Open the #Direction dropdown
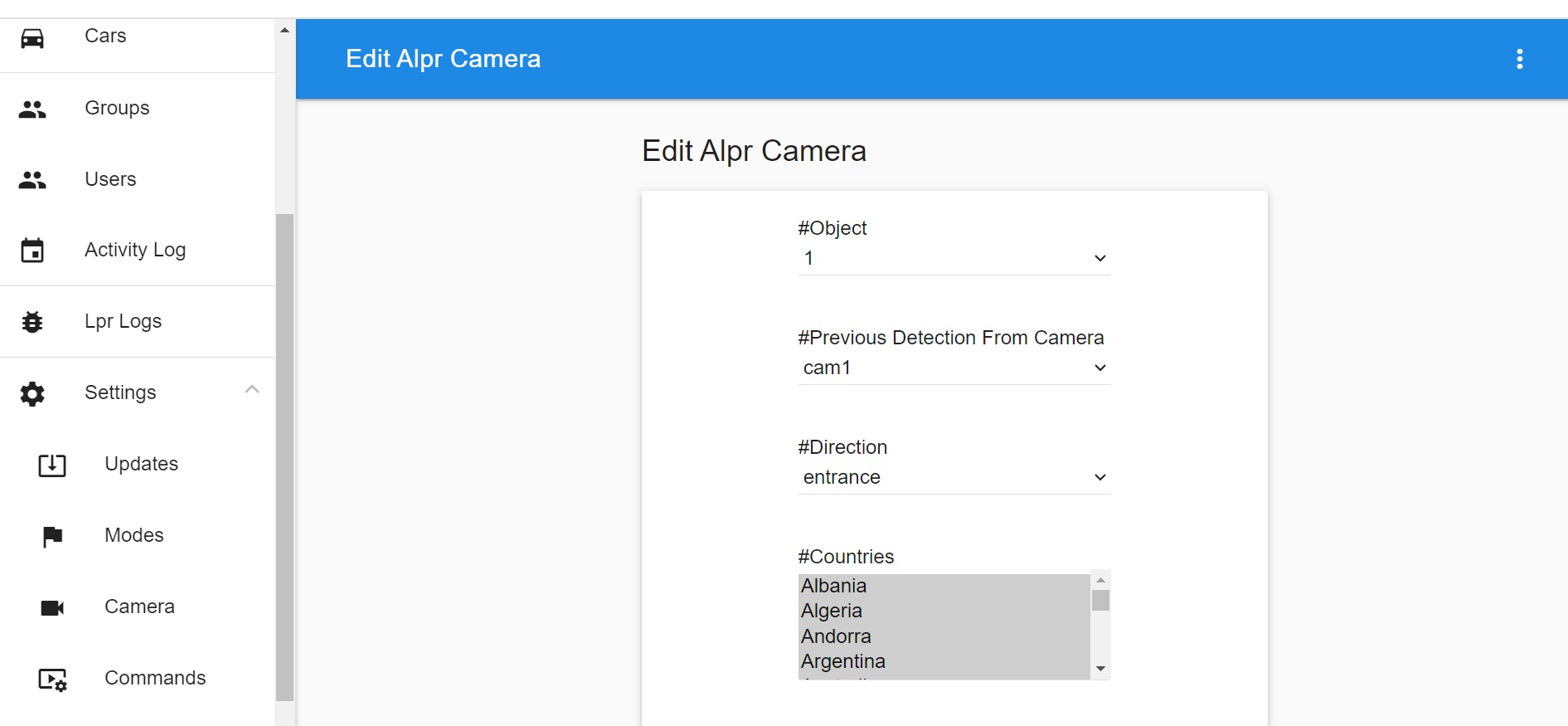 (x=954, y=477)
